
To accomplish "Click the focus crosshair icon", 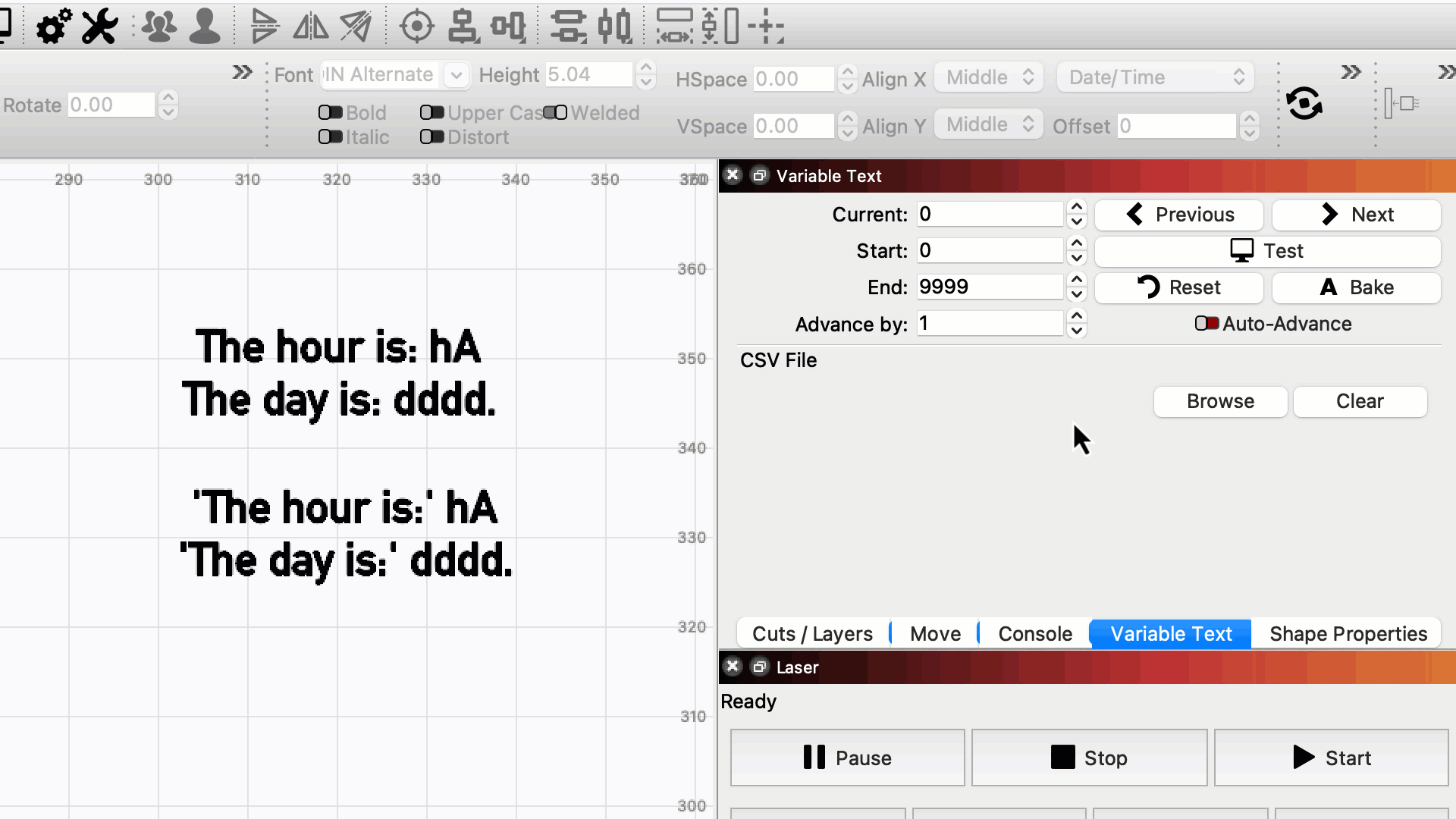I will (x=416, y=26).
